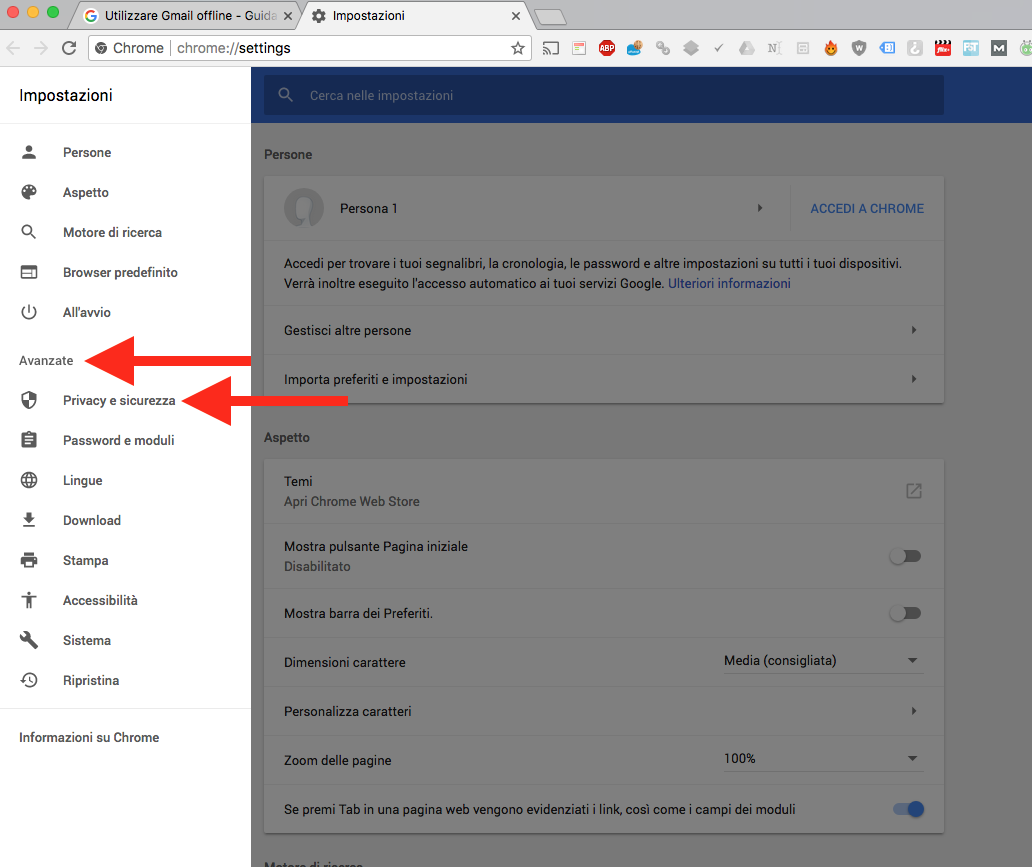The height and width of the screenshot is (867, 1032).
Task: Select the Impostazioni browser tab
Action: coord(416,16)
